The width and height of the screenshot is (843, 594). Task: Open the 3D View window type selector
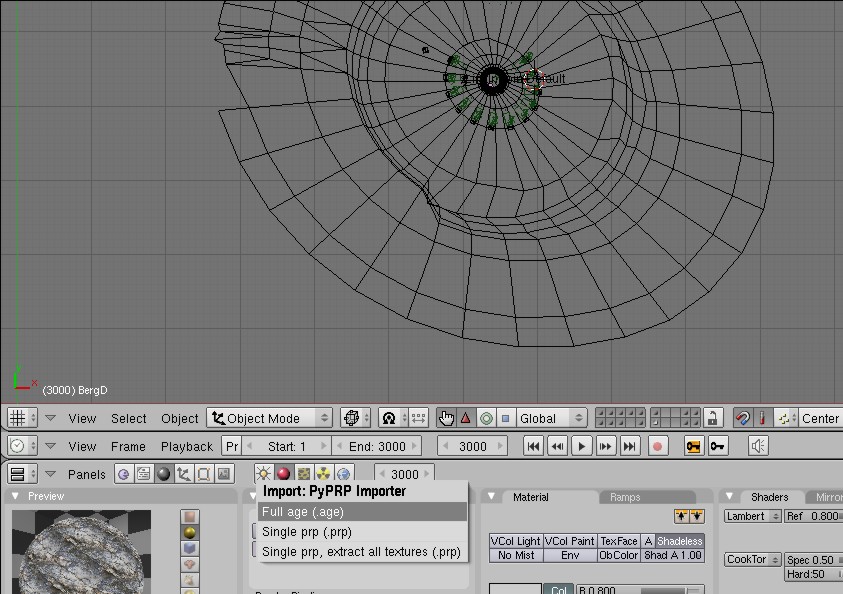pyautogui.click(x=22, y=418)
